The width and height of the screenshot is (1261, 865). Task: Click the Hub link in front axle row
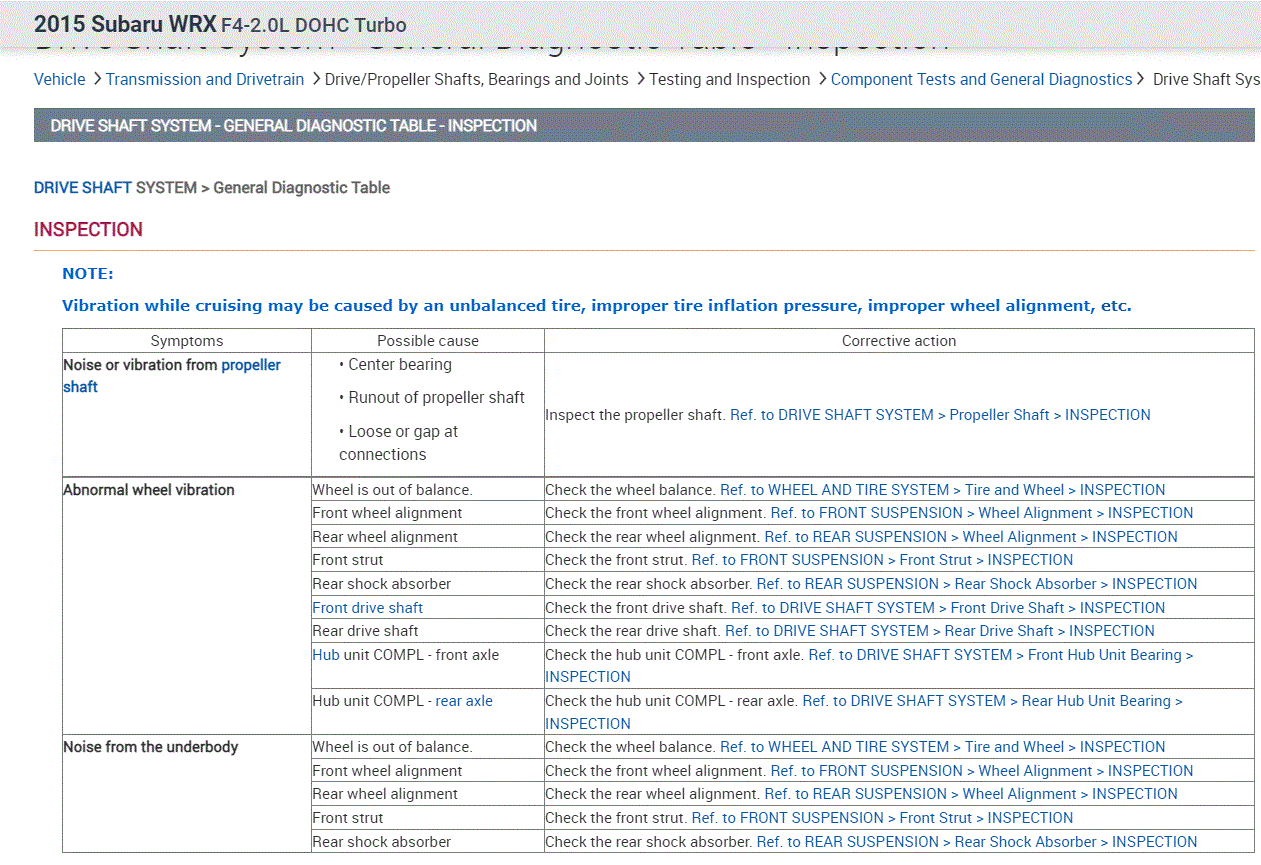click(x=326, y=655)
